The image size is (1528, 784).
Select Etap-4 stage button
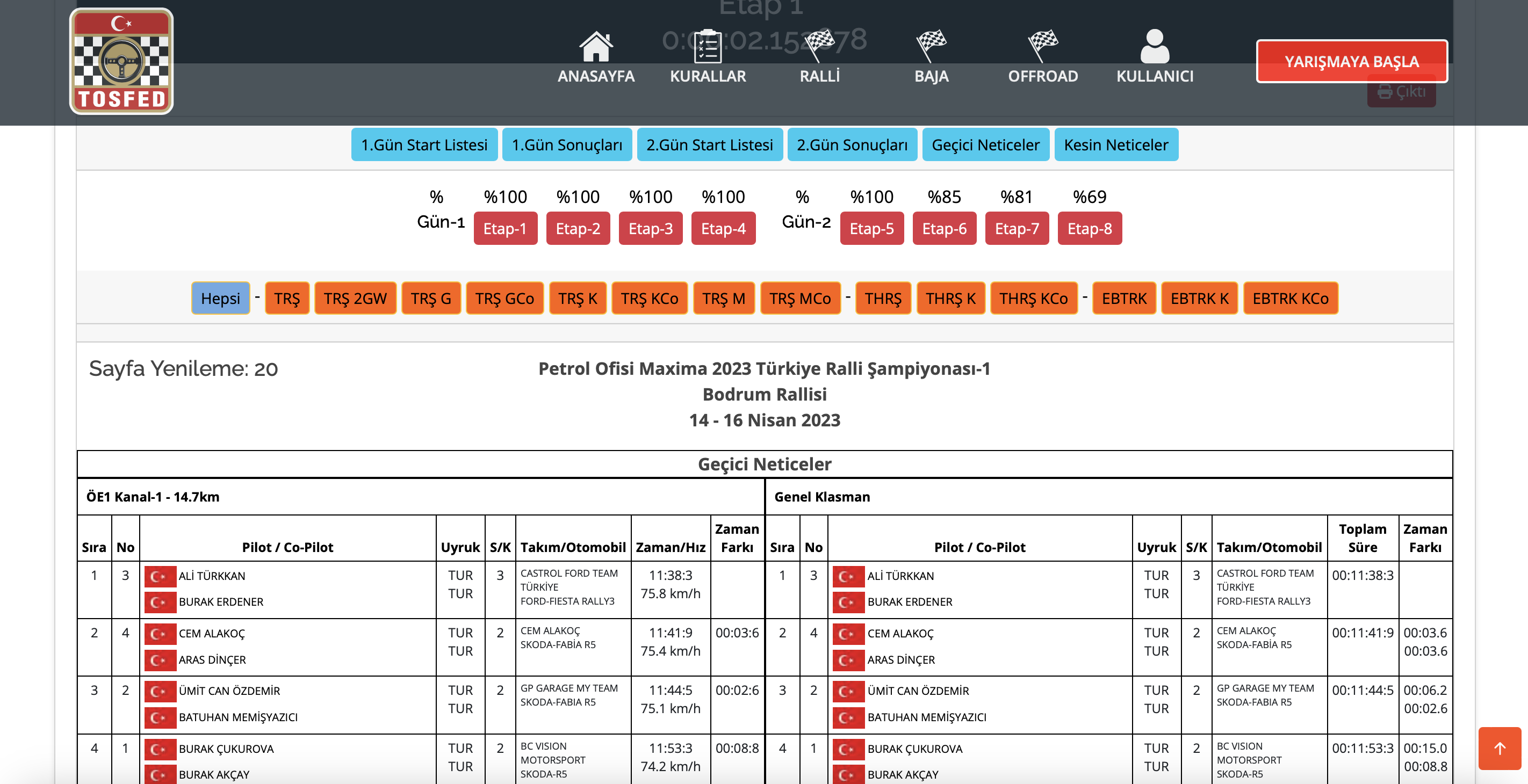(x=723, y=228)
